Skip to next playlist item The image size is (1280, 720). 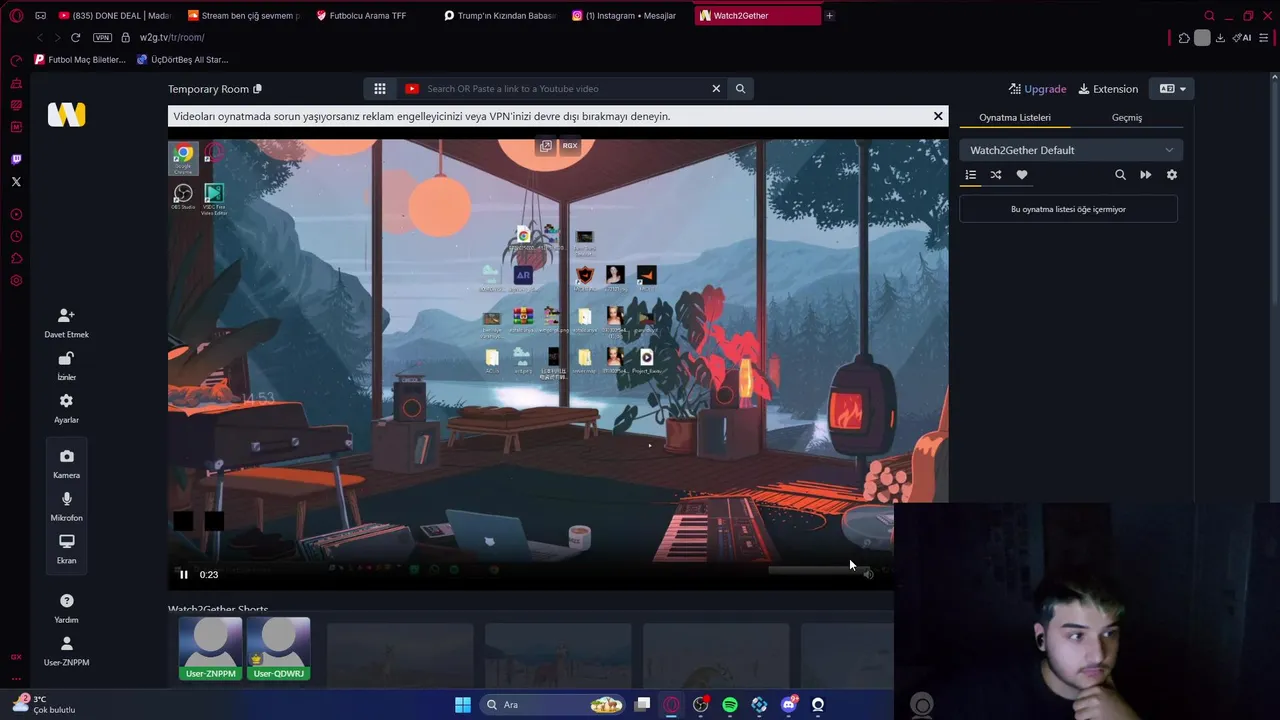pyautogui.click(x=1146, y=175)
